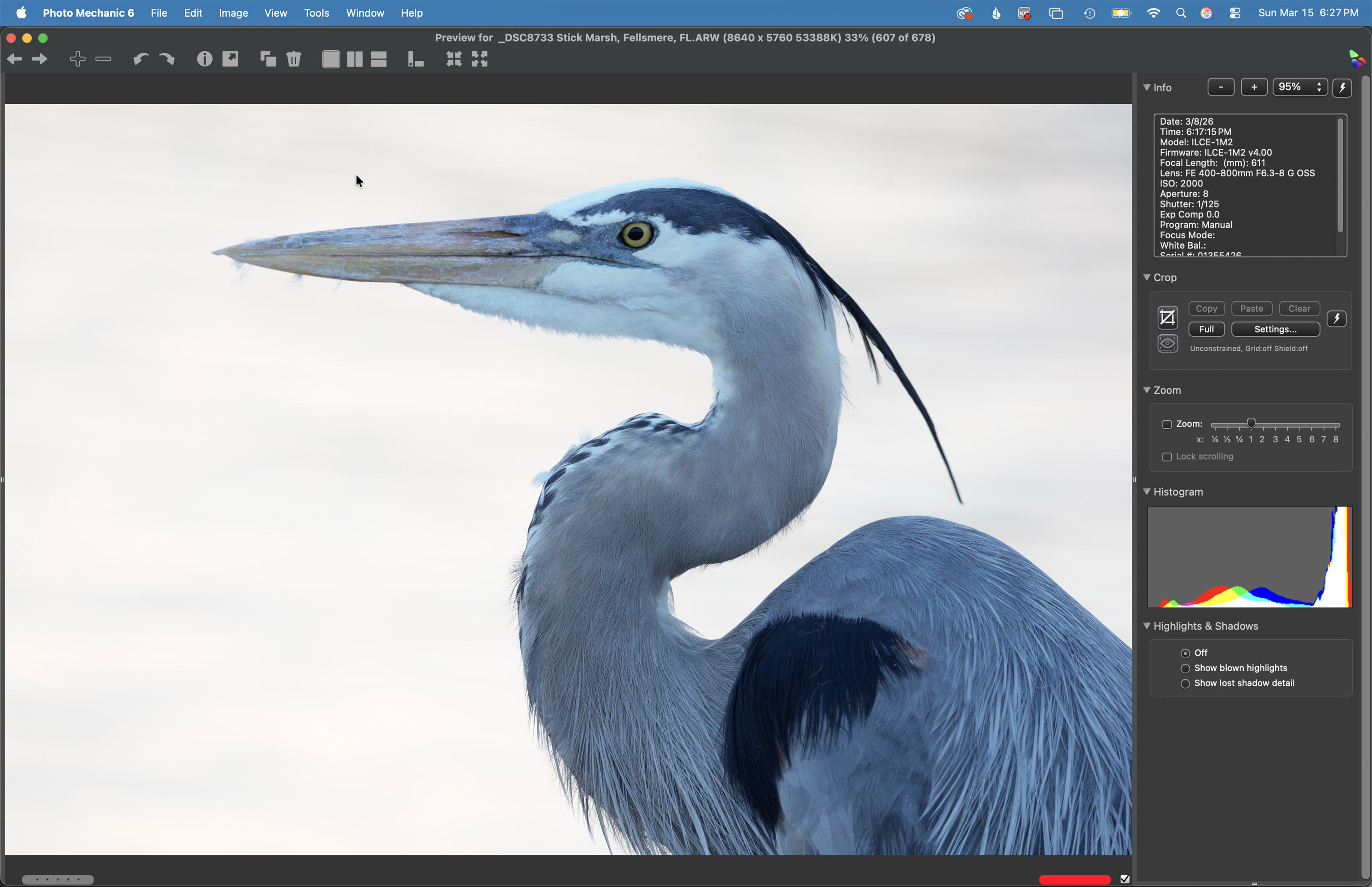Enable the Zoom checkbox
The width and height of the screenshot is (1372, 887).
pyautogui.click(x=1167, y=424)
